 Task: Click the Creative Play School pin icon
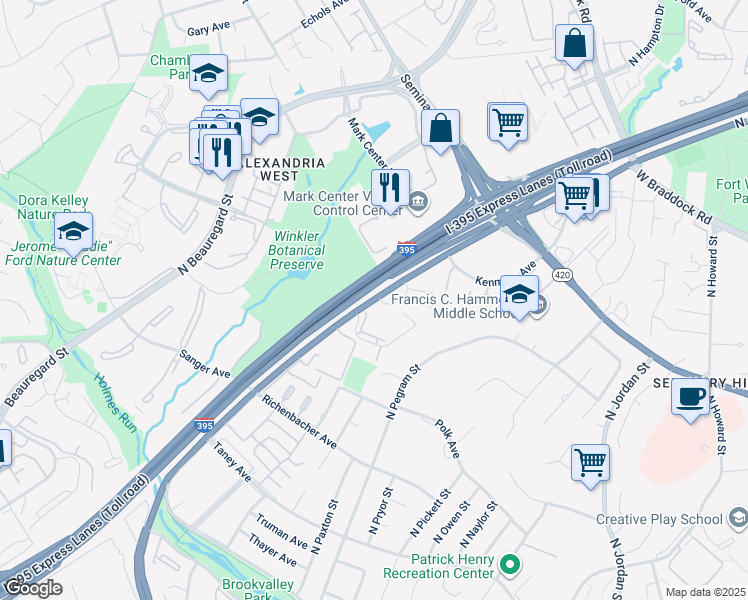click(738, 519)
